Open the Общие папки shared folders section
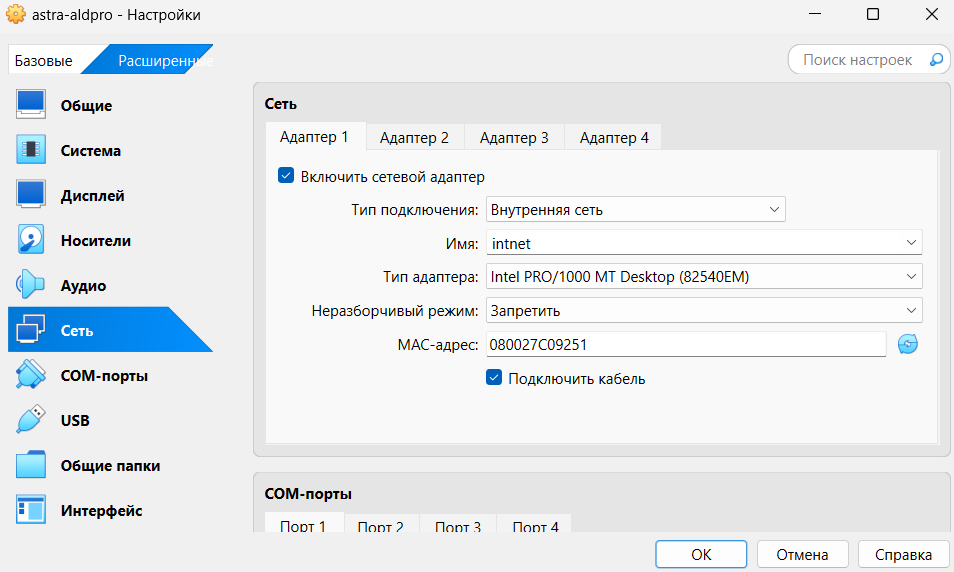 (110, 466)
